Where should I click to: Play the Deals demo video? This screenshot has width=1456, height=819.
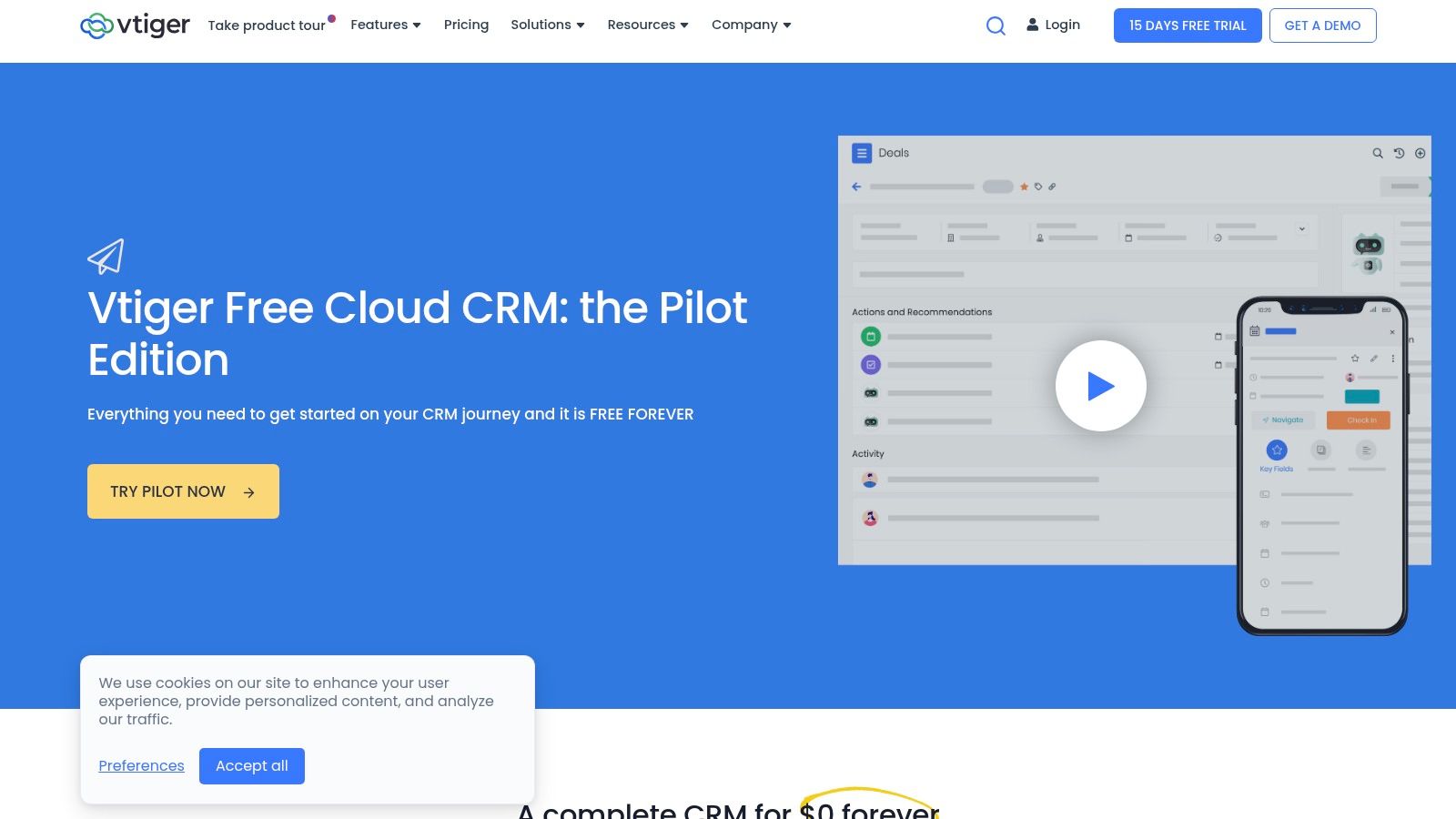(x=1100, y=386)
